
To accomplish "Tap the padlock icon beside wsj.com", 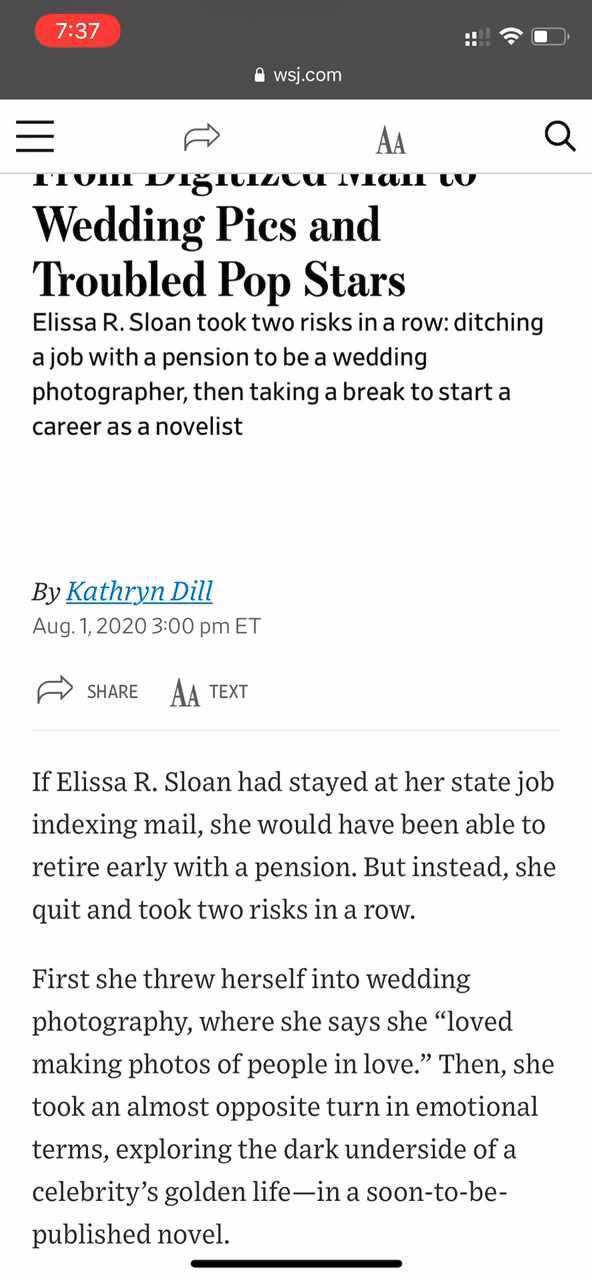I will tap(261, 74).
